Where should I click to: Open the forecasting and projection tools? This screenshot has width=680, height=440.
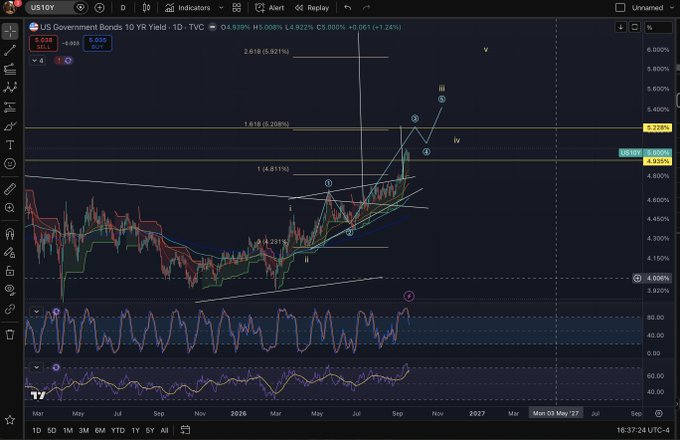tap(10, 107)
